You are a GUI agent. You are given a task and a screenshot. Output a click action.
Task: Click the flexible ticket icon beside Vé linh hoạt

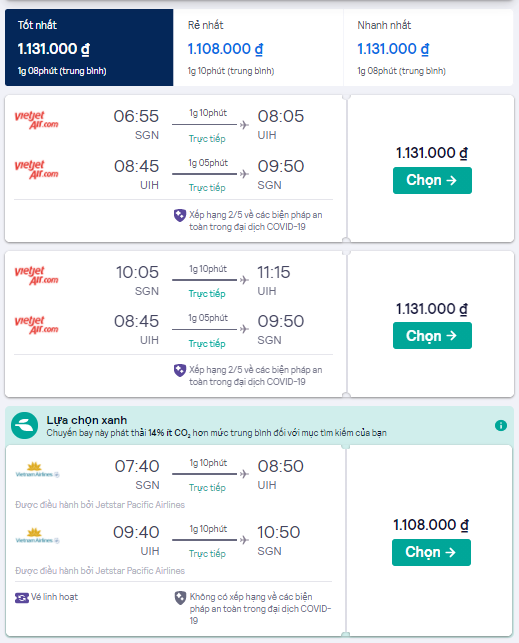click(x=22, y=597)
